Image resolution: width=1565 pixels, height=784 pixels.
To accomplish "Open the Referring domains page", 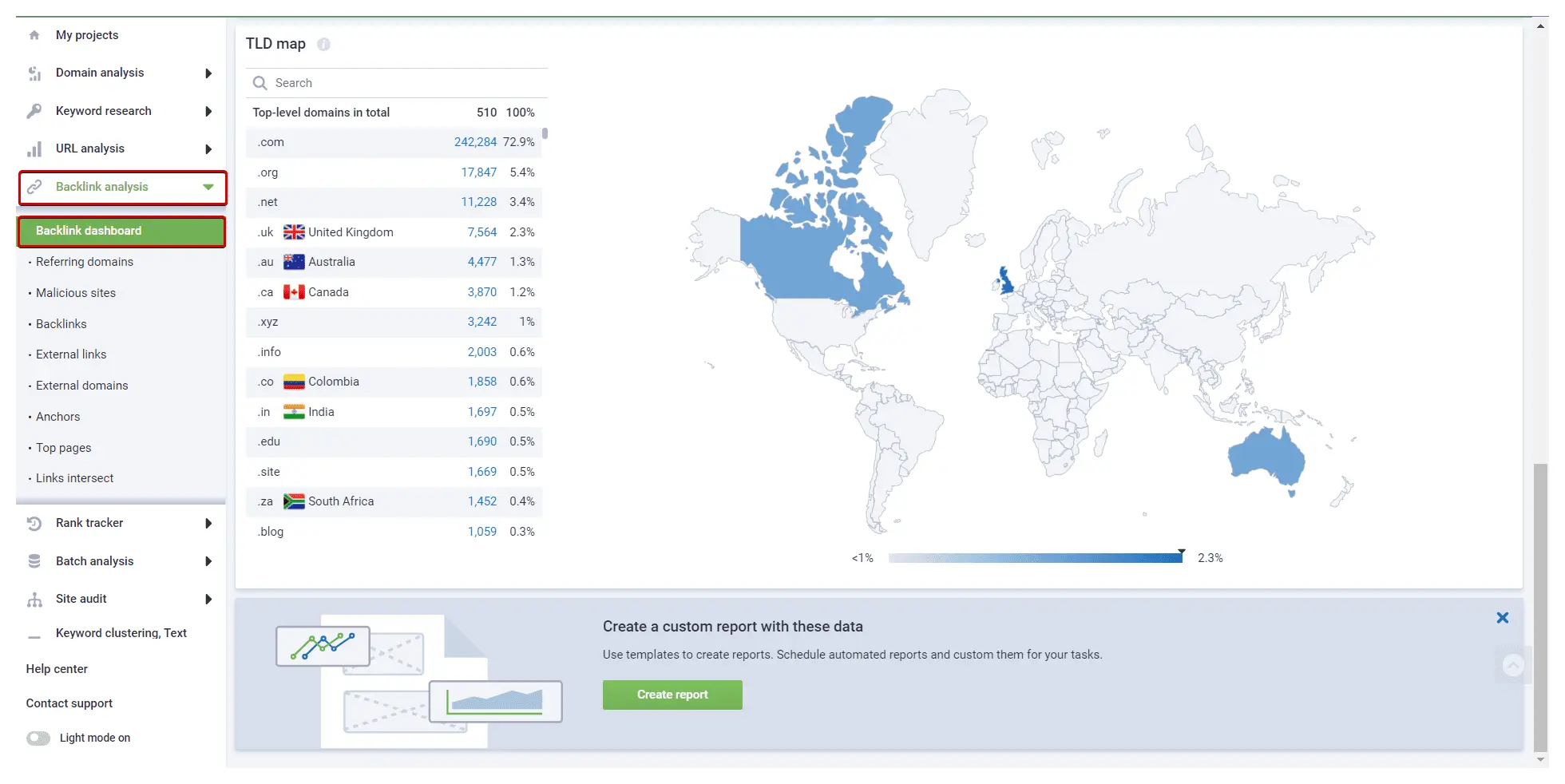I will click(85, 262).
